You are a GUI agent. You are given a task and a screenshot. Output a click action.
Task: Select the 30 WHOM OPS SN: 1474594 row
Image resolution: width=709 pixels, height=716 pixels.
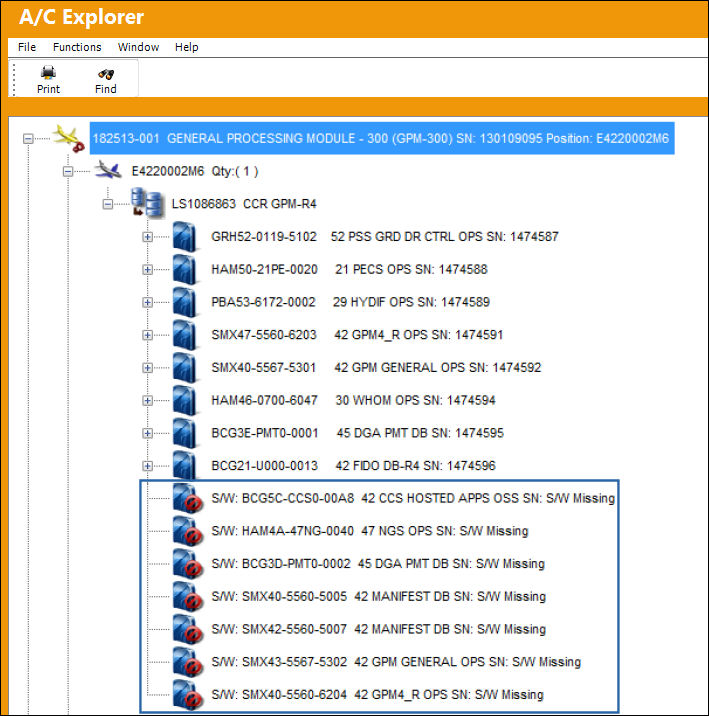[x=353, y=400]
